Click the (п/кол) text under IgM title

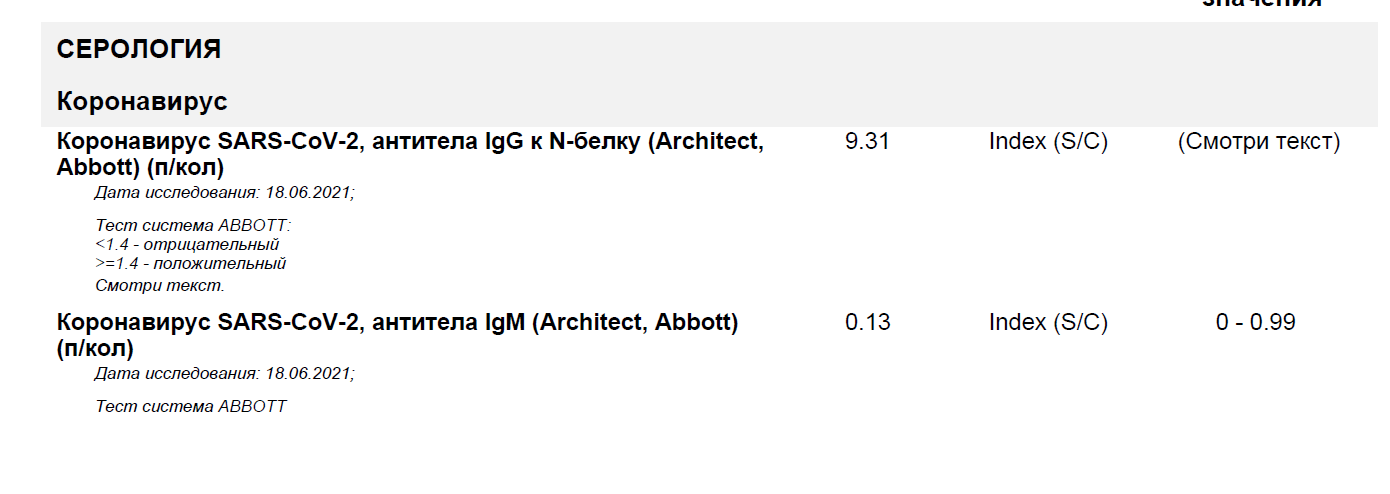[96, 349]
